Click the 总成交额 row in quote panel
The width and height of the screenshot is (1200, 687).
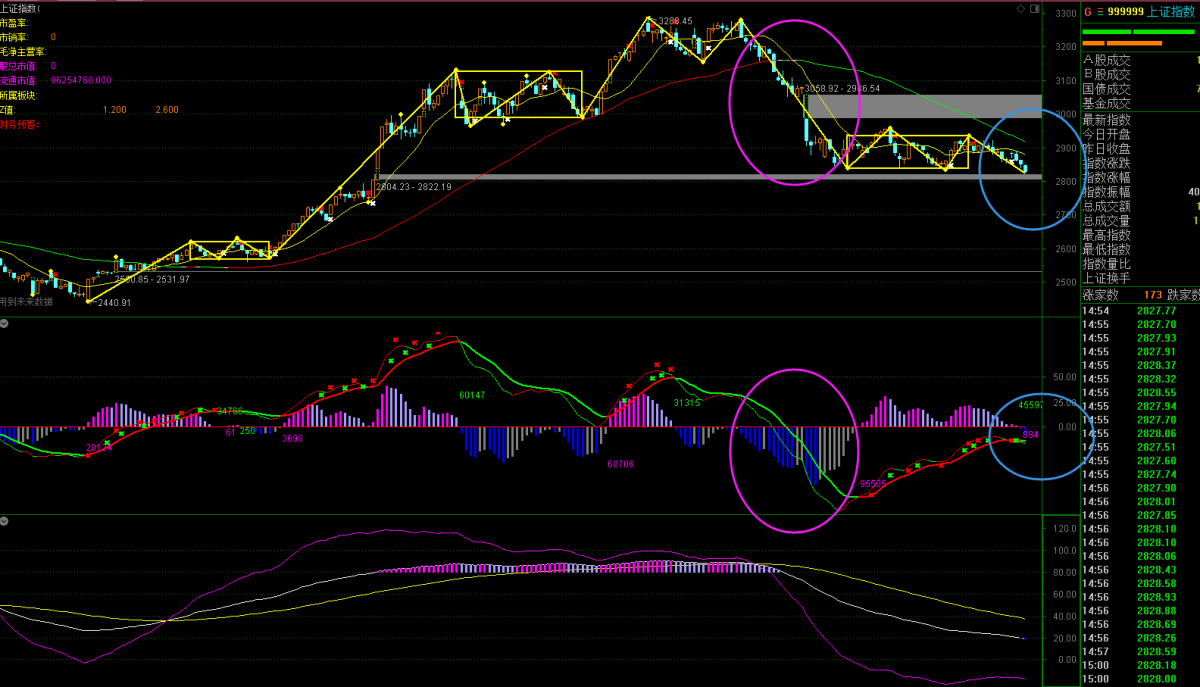tap(1106, 206)
